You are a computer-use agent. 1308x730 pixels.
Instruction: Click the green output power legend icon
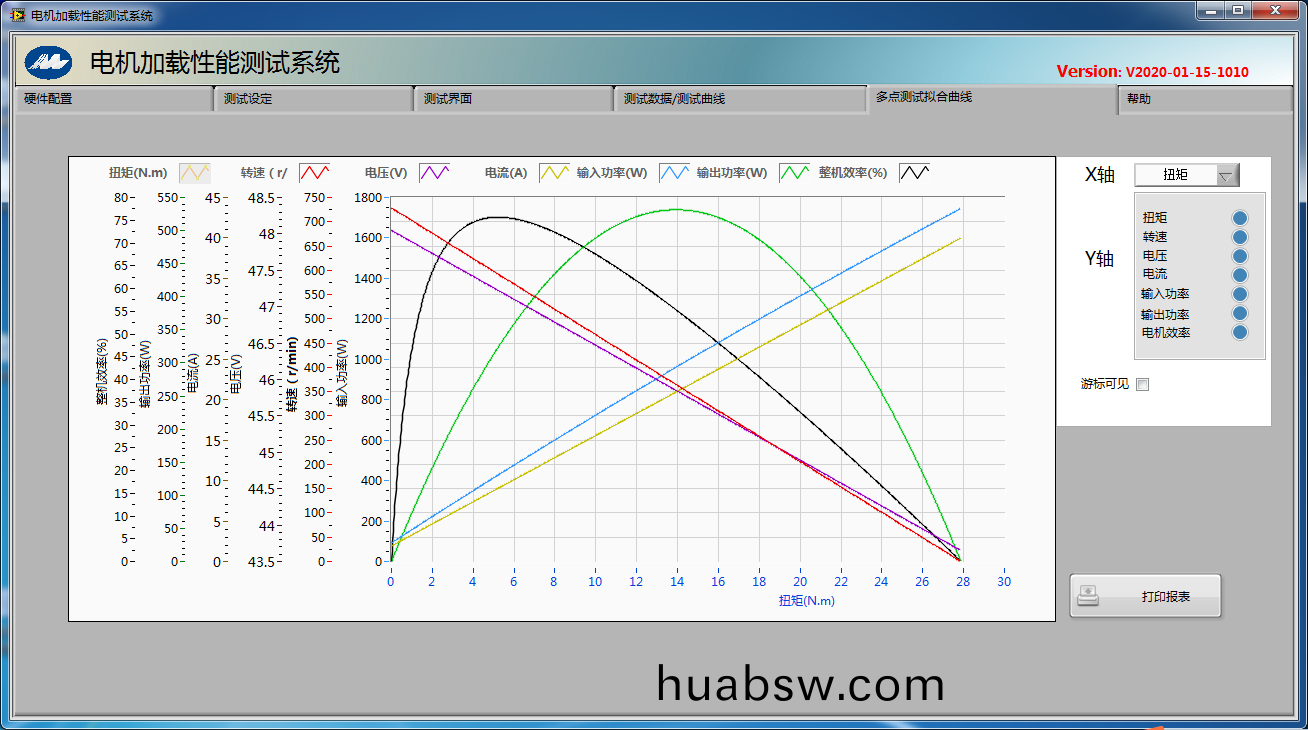coord(794,173)
